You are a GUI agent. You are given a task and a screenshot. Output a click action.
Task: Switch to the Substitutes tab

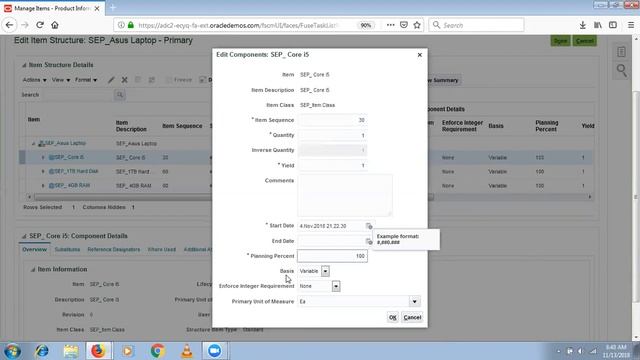tap(67, 249)
